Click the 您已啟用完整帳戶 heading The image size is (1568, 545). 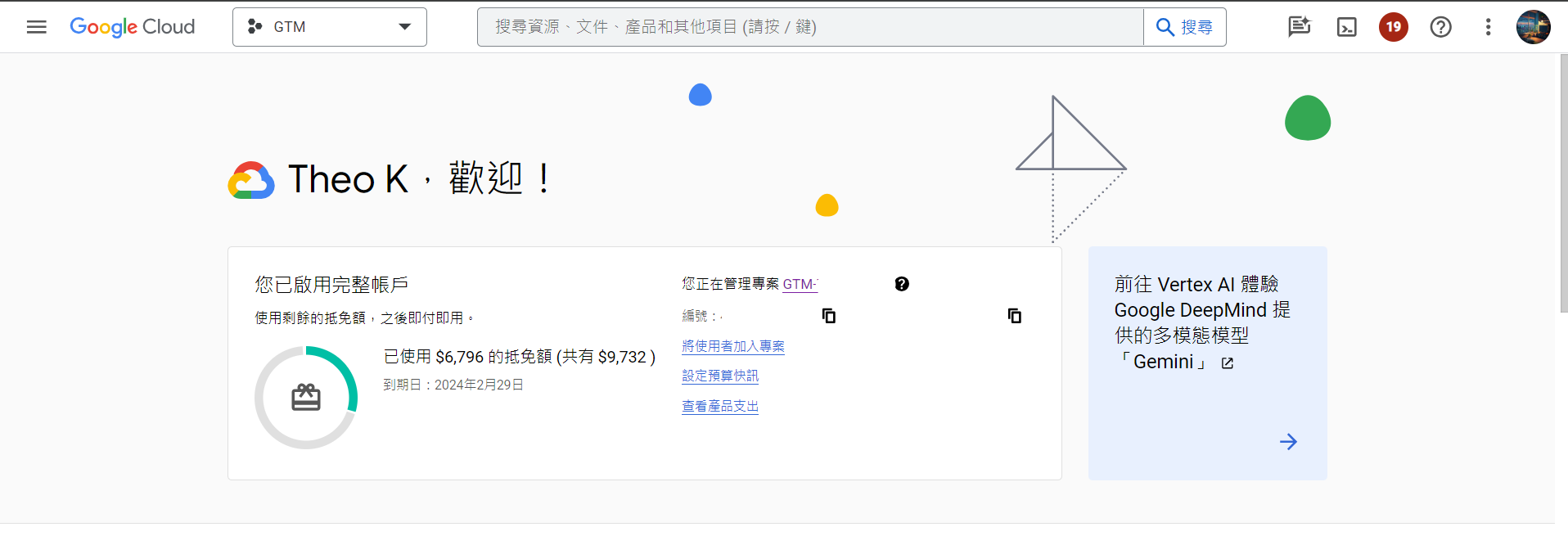pyautogui.click(x=331, y=285)
